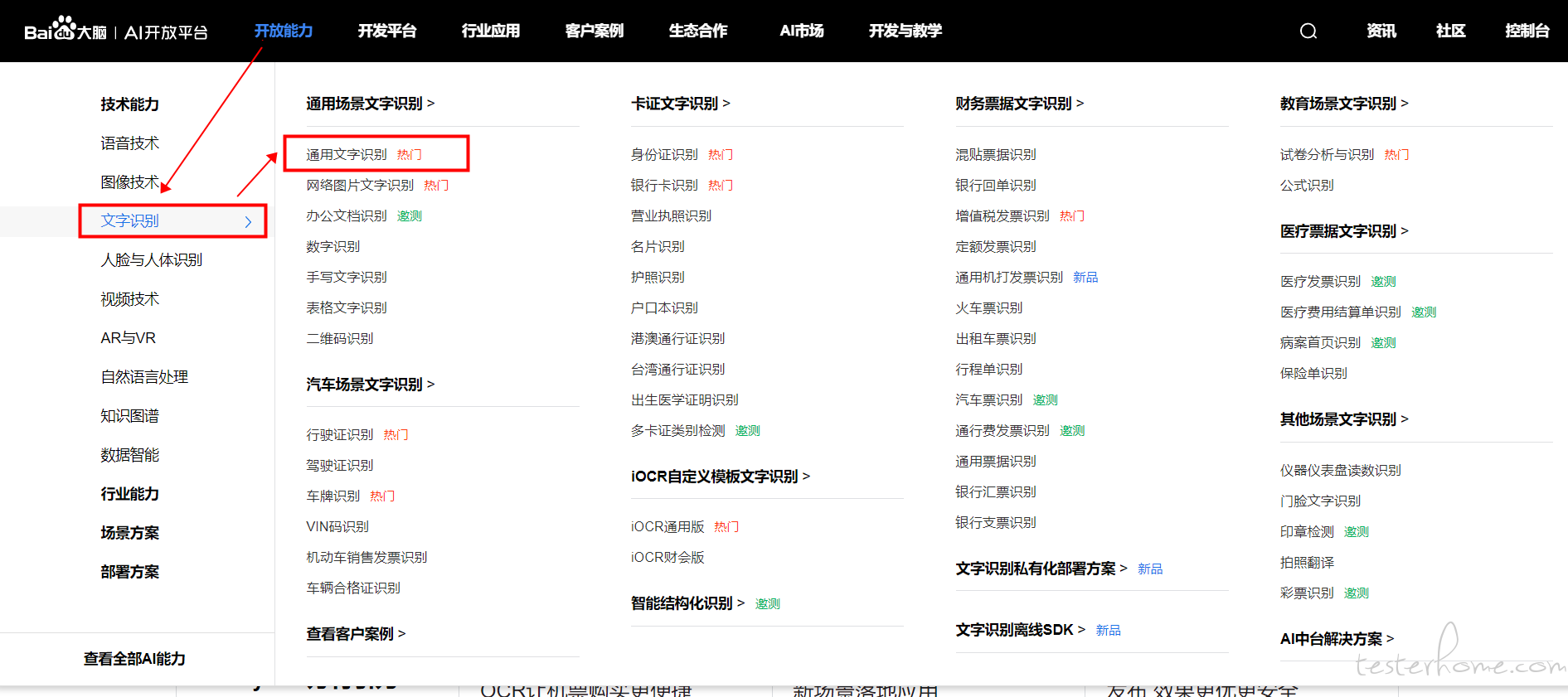The width and height of the screenshot is (1568, 697).
Task: Go to 资讯 in top bar
Action: click(1381, 31)
